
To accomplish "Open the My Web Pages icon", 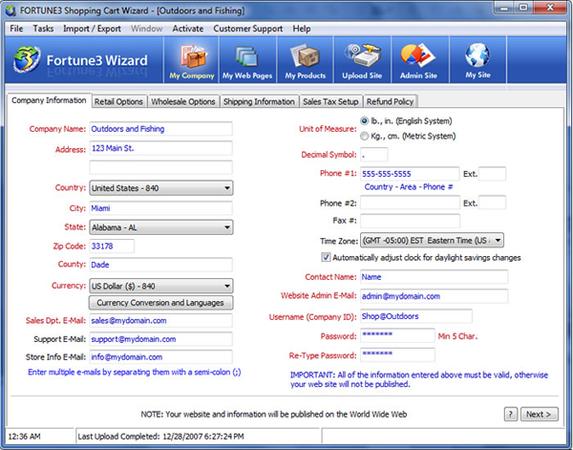I will pos(246,57).
